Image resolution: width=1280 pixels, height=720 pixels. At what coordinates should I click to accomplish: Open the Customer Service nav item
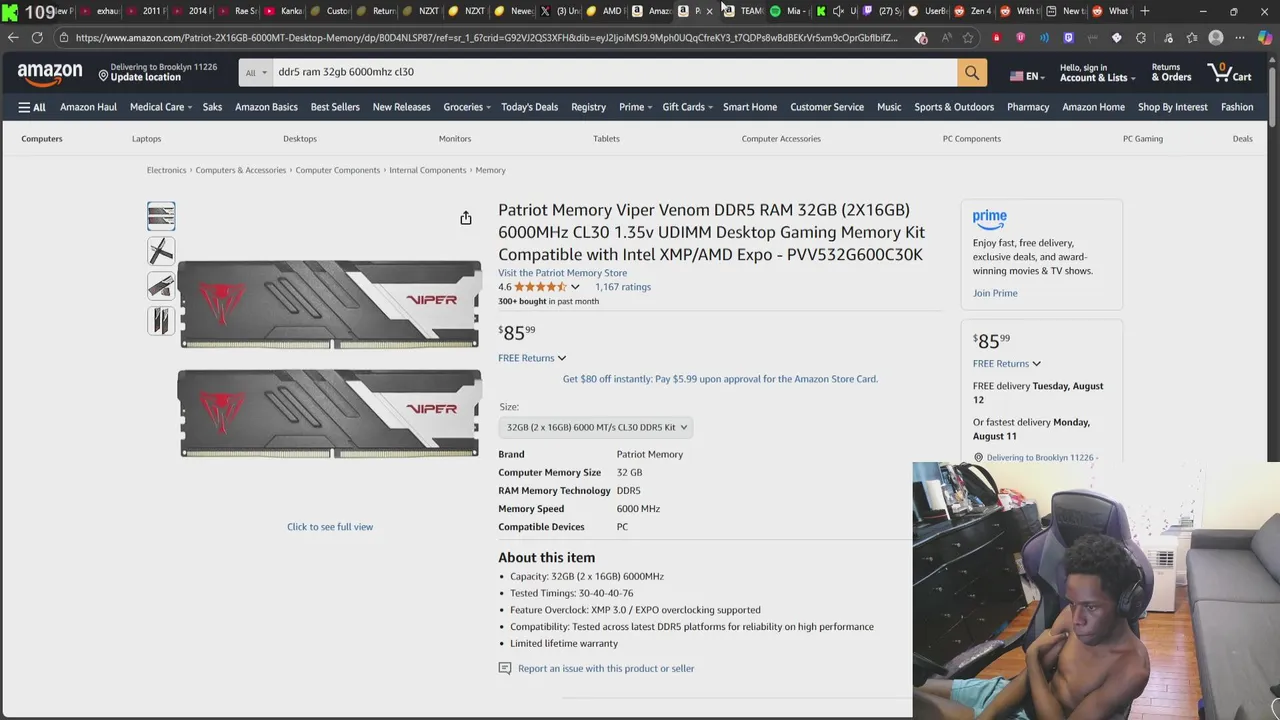827,107
